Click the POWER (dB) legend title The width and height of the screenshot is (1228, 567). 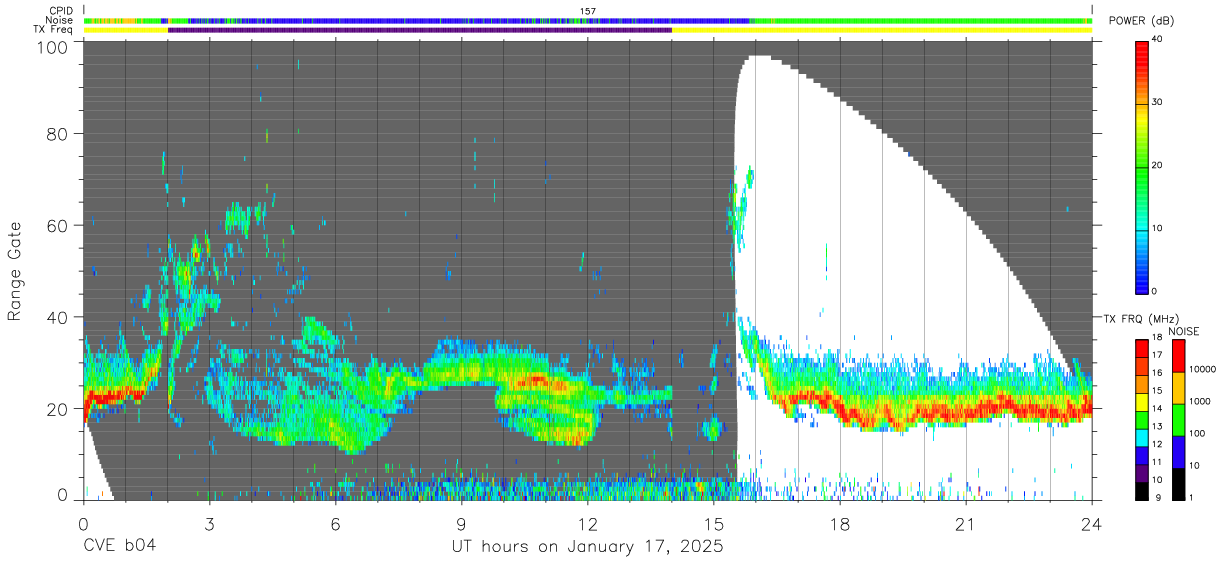[x=1141, y=21]
